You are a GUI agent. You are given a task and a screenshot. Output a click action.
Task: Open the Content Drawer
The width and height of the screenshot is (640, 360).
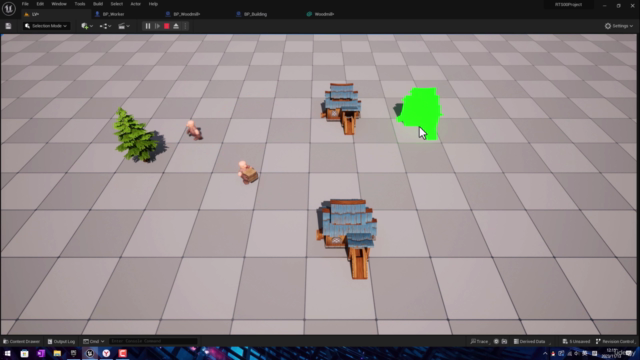point(21,341)
